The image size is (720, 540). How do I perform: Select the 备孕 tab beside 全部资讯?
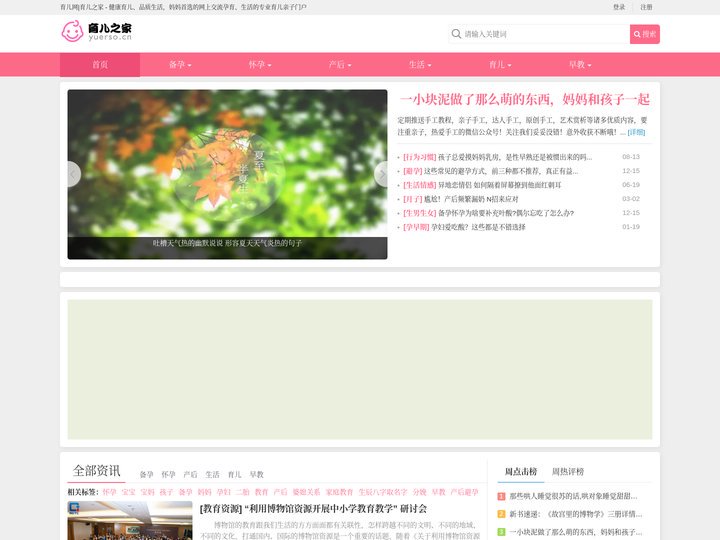146,474
